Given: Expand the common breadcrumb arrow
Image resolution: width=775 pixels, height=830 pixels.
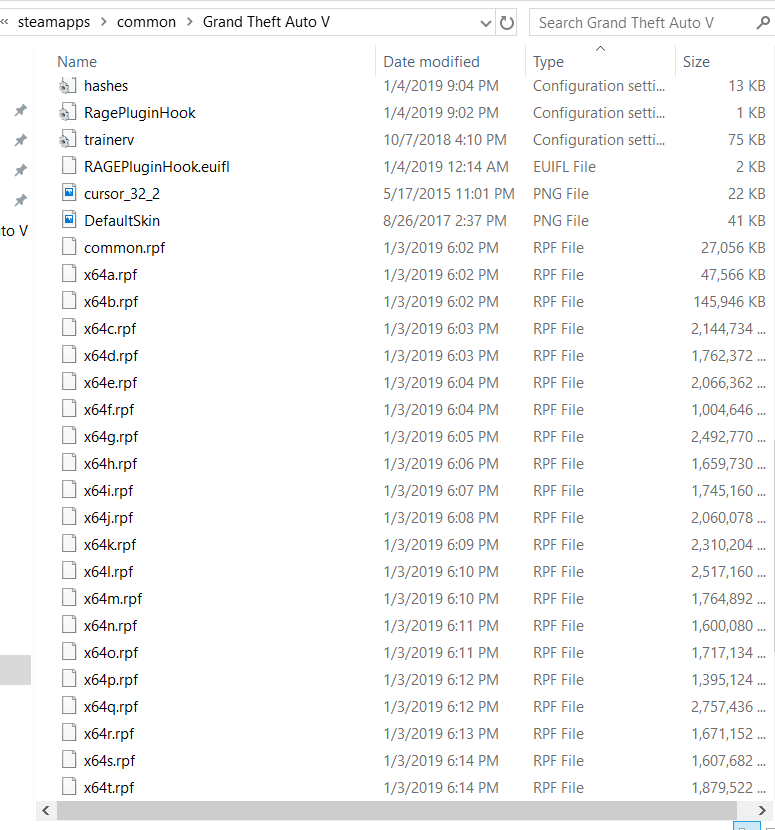Looking at the screenshot, I should (190, 22).
